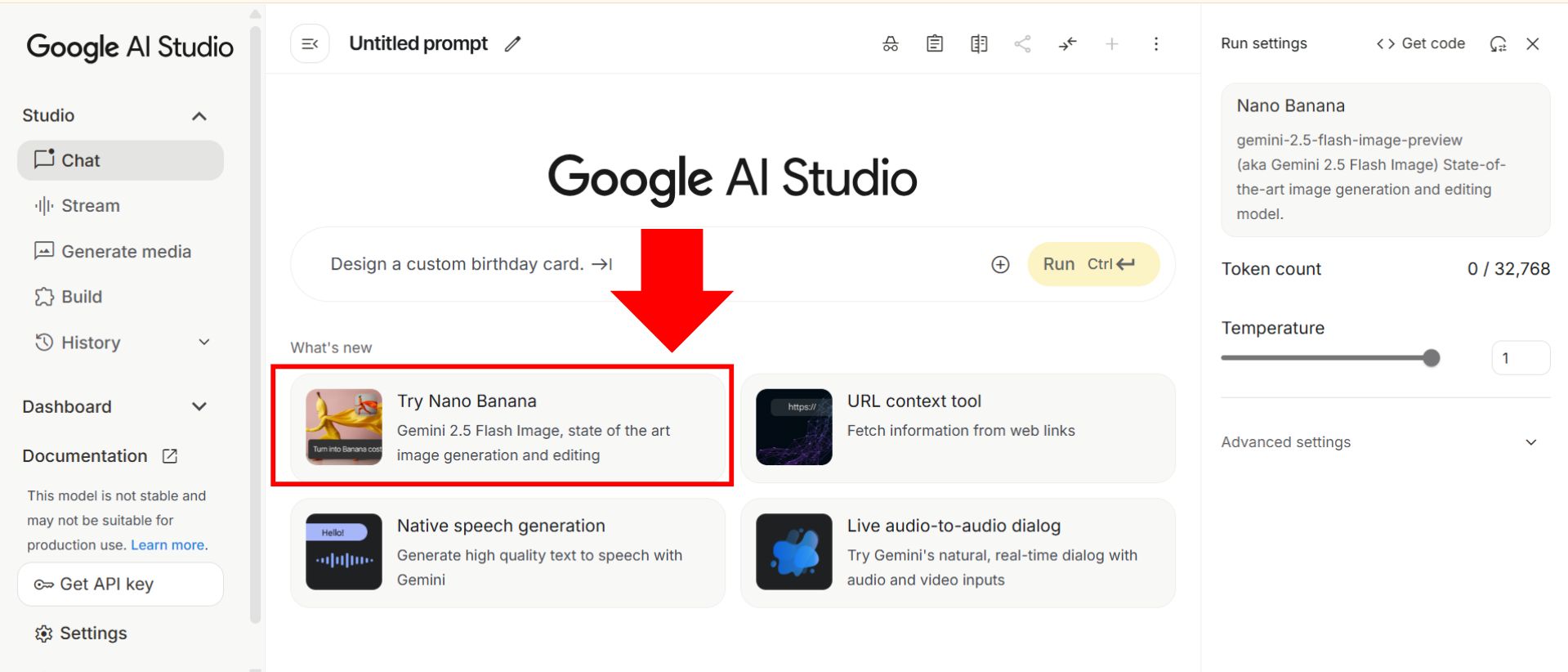Click the system instructions clipboard icon

934,44
